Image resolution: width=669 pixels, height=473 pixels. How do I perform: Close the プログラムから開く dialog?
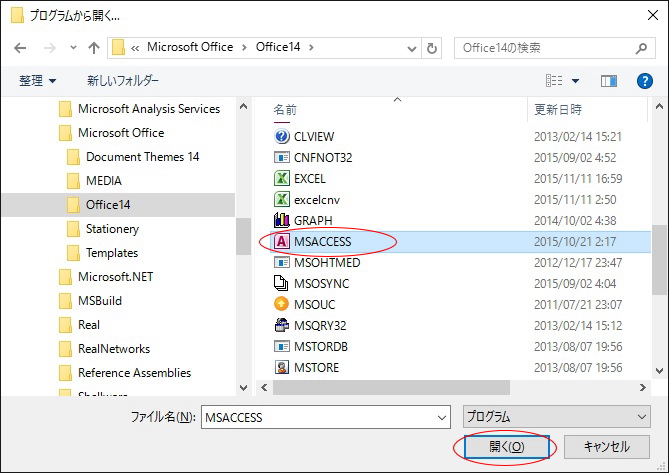click(x=653, y=15)
